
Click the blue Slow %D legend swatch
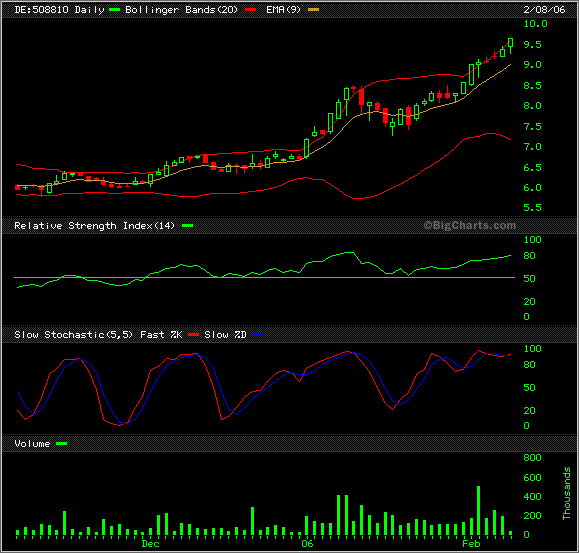[257, 335]
